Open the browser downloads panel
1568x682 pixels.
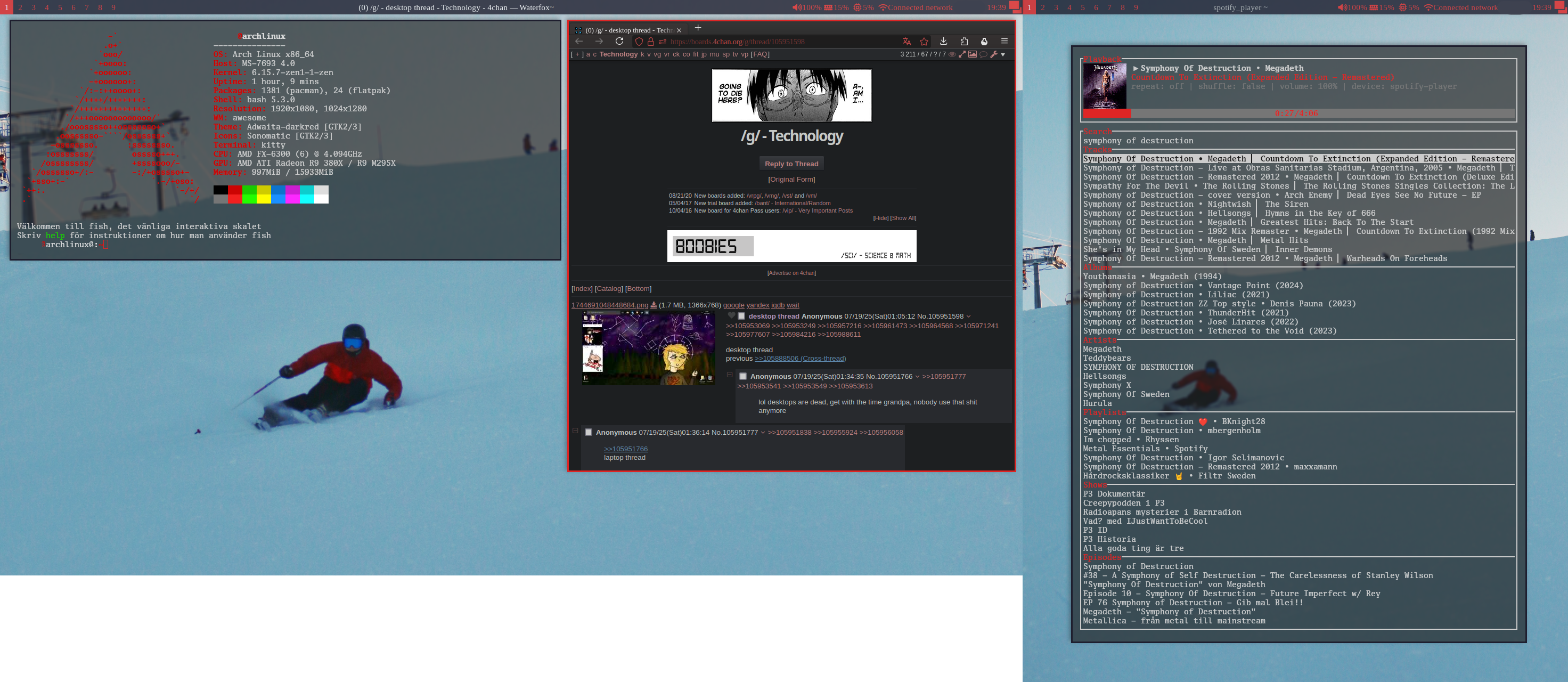[943, 42]
